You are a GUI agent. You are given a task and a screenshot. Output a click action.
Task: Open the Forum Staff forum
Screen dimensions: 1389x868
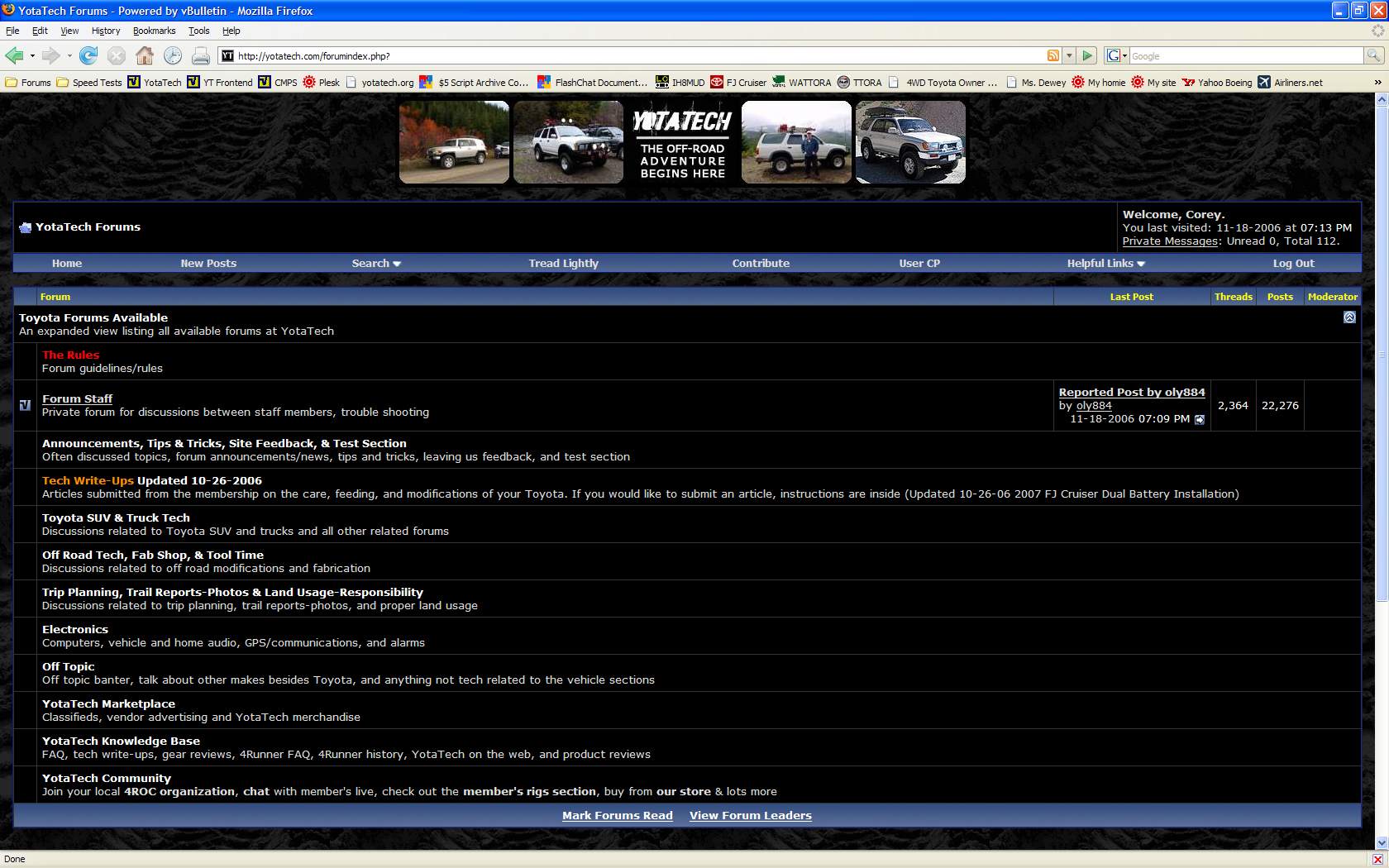click(x=77, y=398)
